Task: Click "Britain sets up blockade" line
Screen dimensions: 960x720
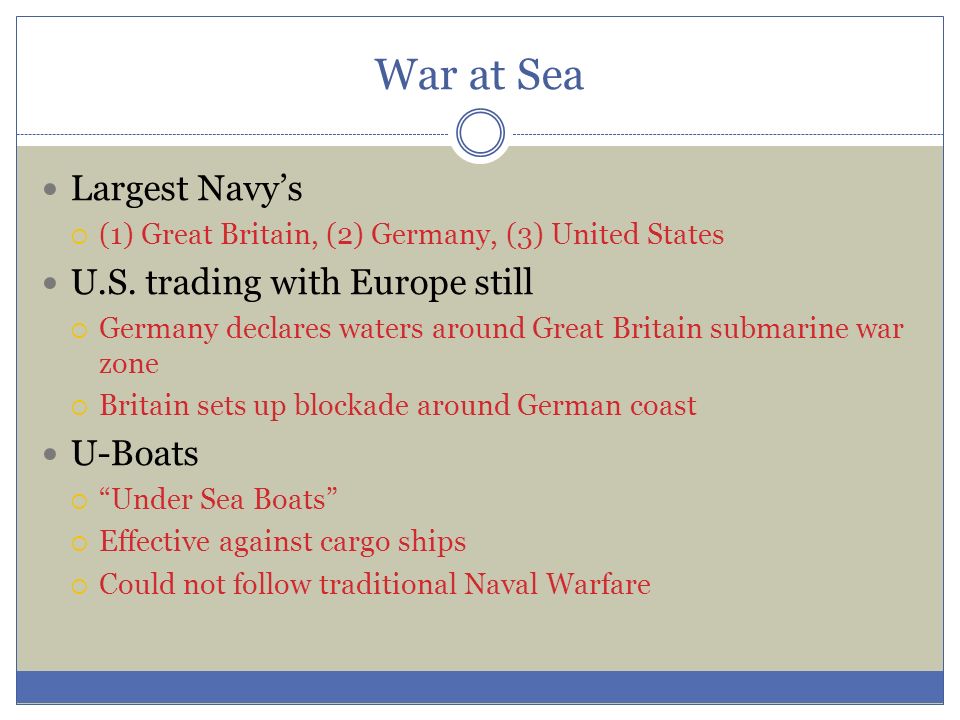Action: 398,406
